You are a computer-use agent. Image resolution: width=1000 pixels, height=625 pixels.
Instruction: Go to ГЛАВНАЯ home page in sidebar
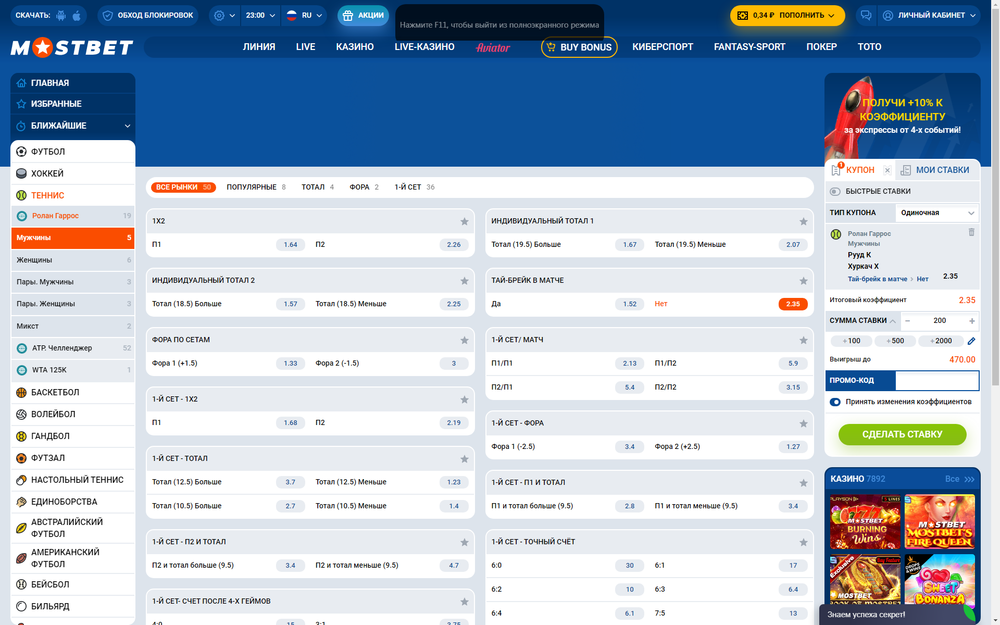click(x=73, y=83)
